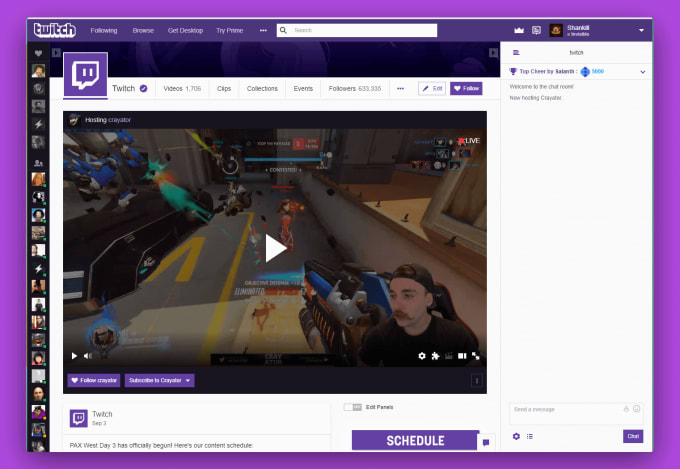Click the chat header collapse icon
The width and height of the screenshot is (680, 469).
click(x=516, y=52)
